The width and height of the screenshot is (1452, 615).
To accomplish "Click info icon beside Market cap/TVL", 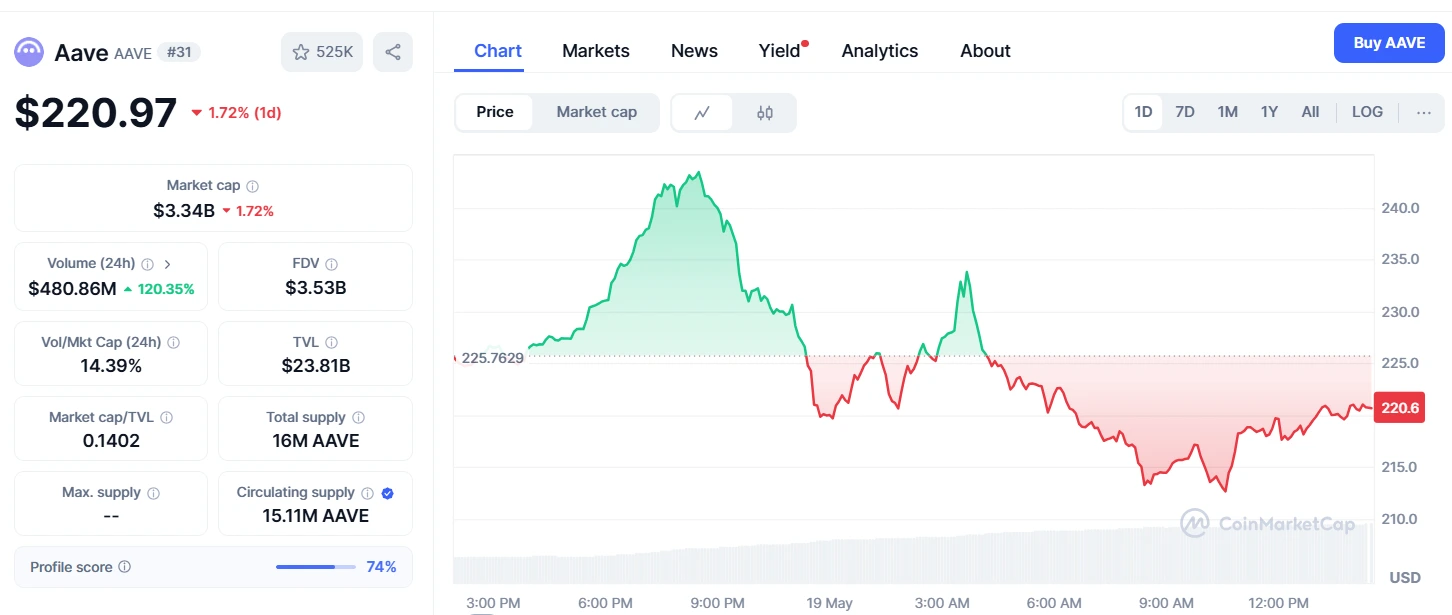I will (167, 418).
